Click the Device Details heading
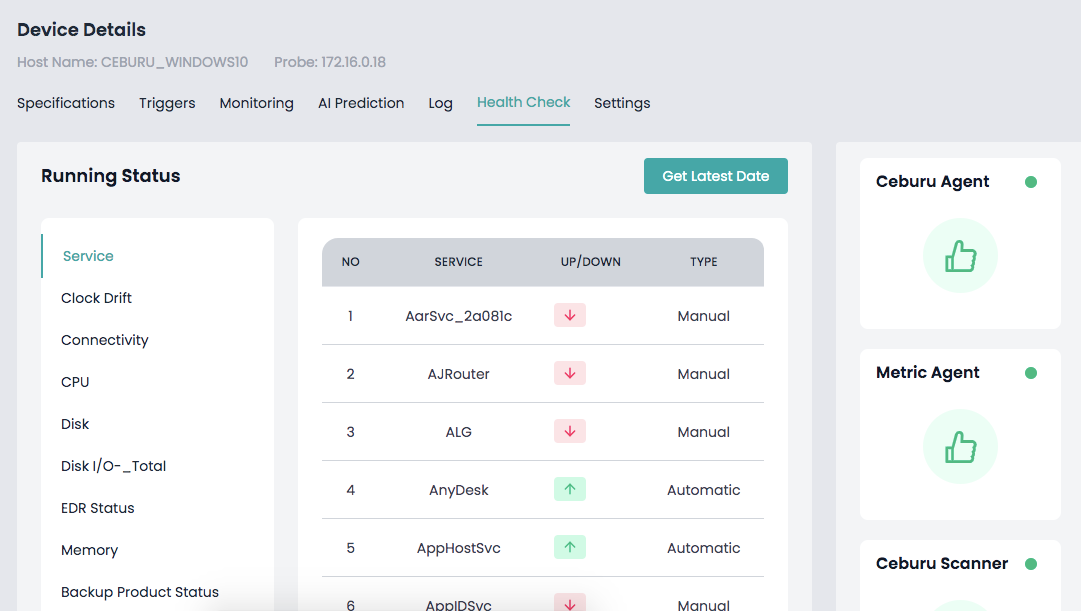 click(x=81, y=30)
